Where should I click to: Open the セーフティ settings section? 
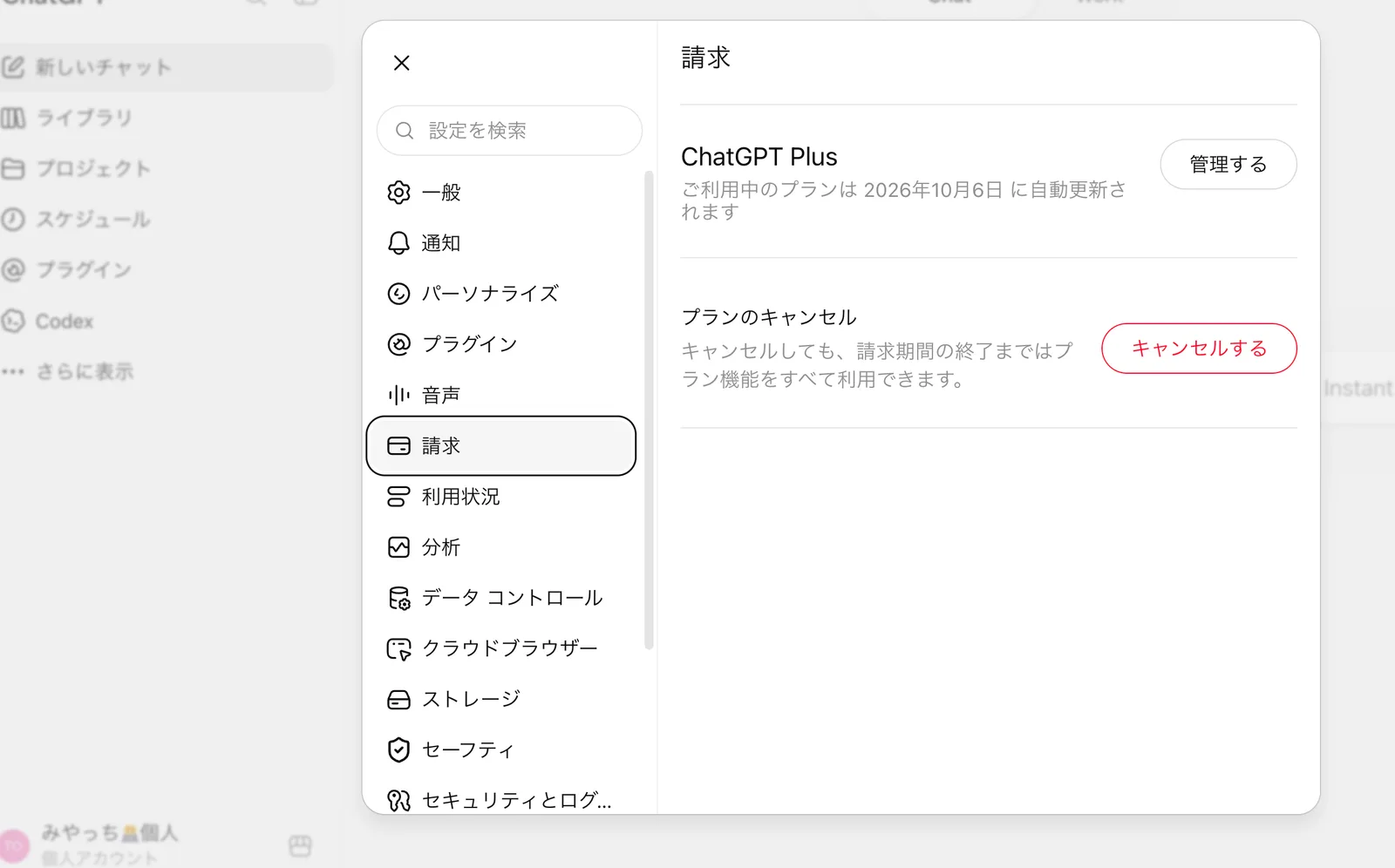point(501,749)
